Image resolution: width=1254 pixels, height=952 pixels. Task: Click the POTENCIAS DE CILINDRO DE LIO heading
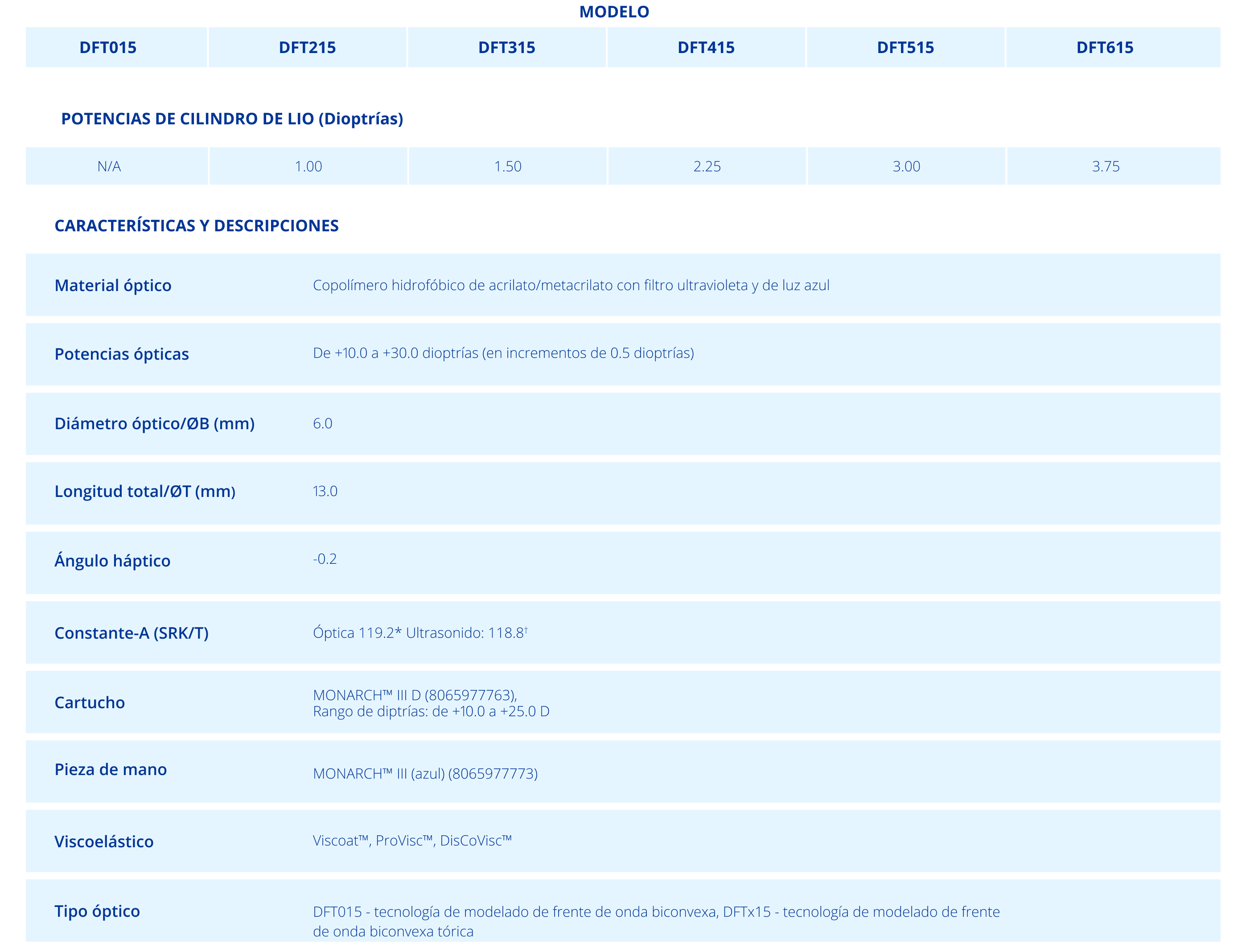click(232, 119)
